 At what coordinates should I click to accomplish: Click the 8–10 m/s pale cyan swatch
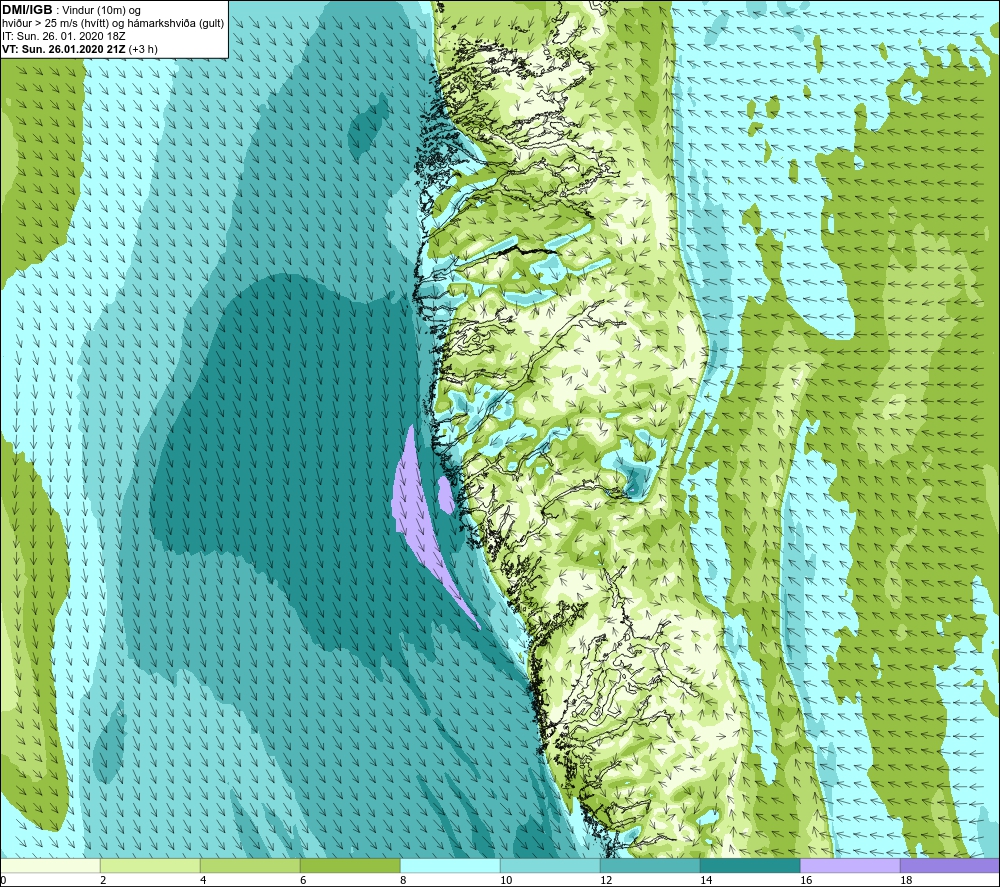pos(450,865)
